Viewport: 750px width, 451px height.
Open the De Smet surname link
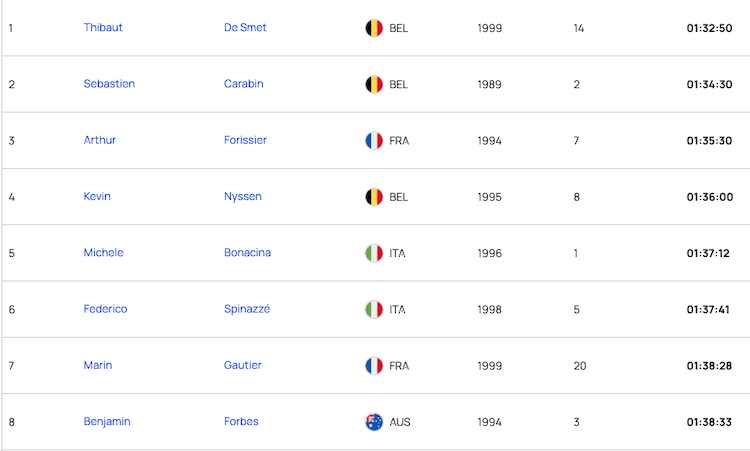245,27
